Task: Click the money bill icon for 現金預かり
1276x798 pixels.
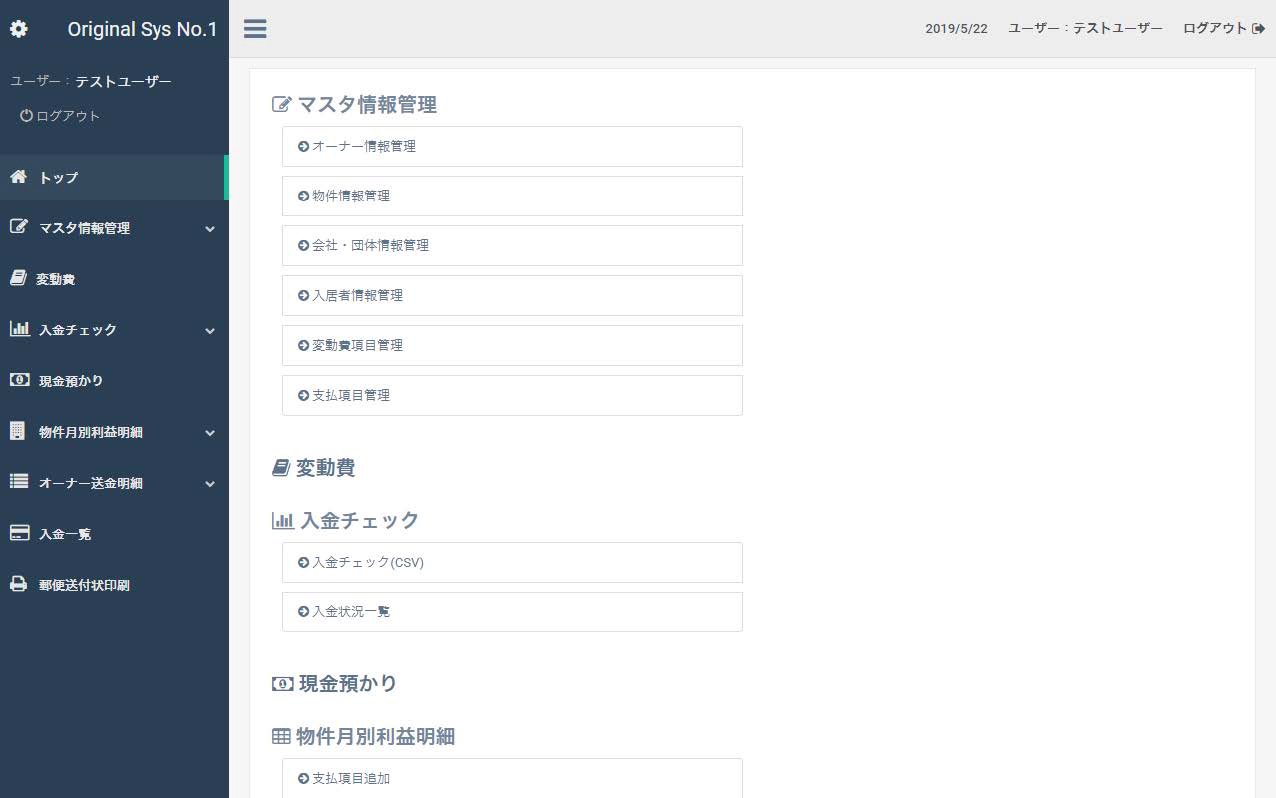Action: click(x=19, y=380)
